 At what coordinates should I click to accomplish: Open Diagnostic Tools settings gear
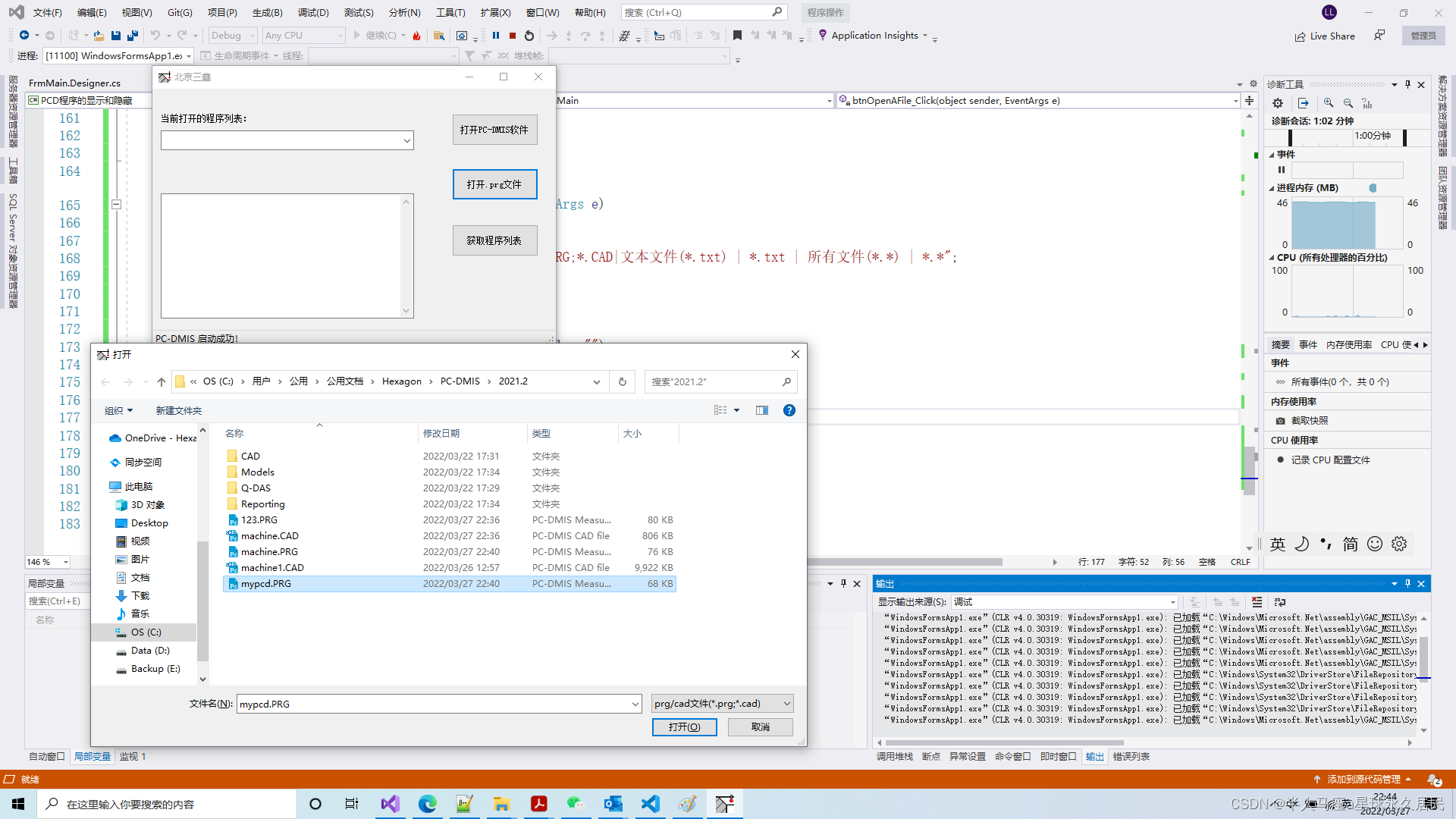pos(1278,103)
